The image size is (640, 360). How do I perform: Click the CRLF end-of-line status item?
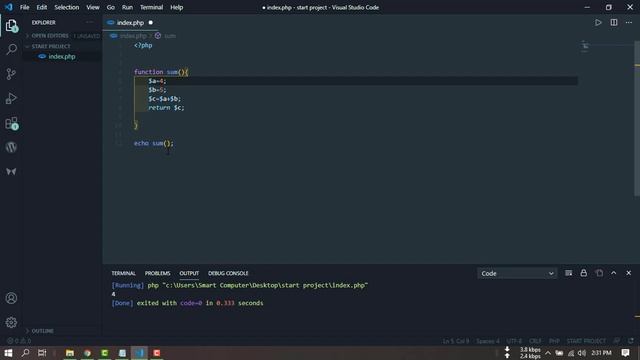[x=535, y=341]
